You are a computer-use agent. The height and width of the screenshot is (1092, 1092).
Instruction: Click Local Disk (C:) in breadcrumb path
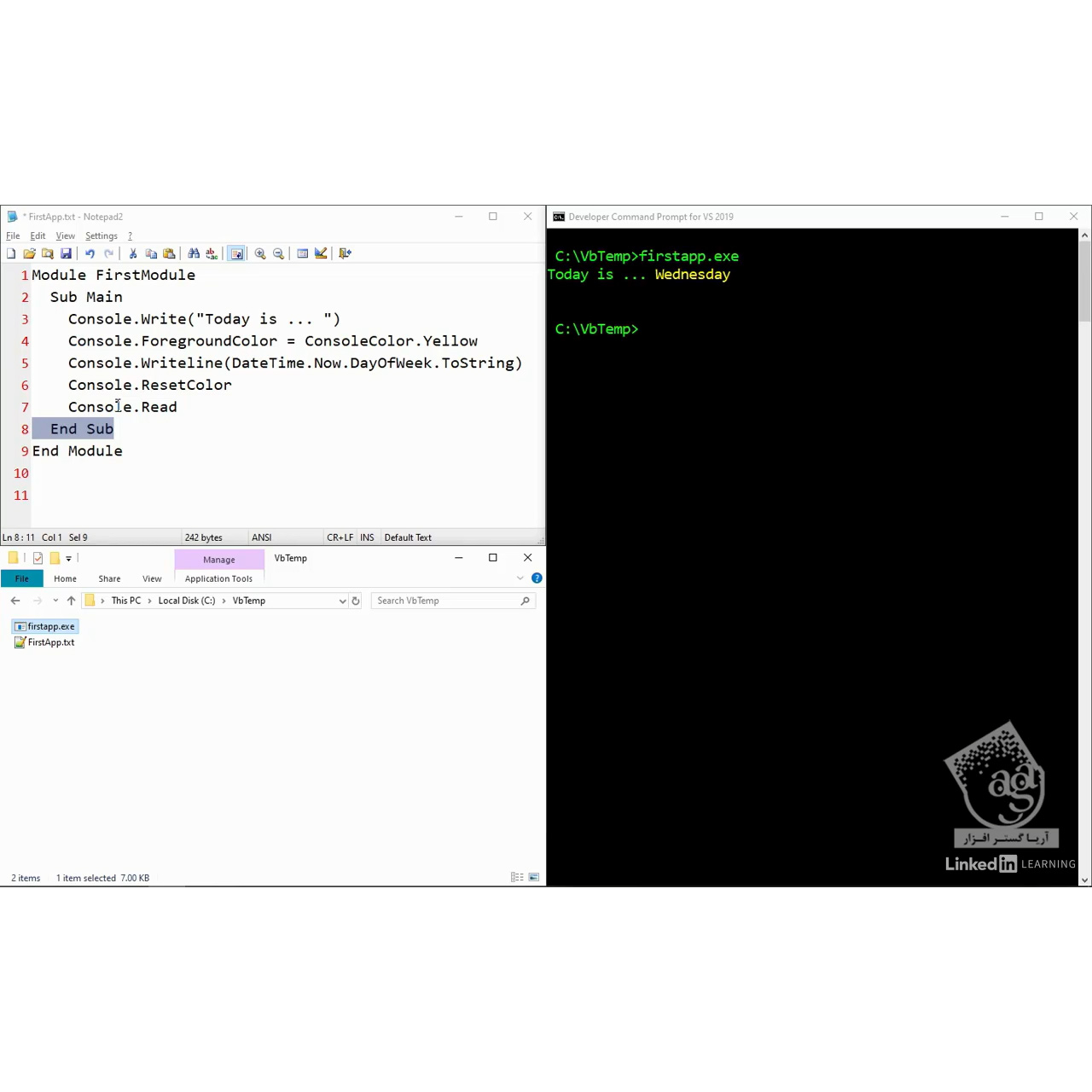point(187,601)
